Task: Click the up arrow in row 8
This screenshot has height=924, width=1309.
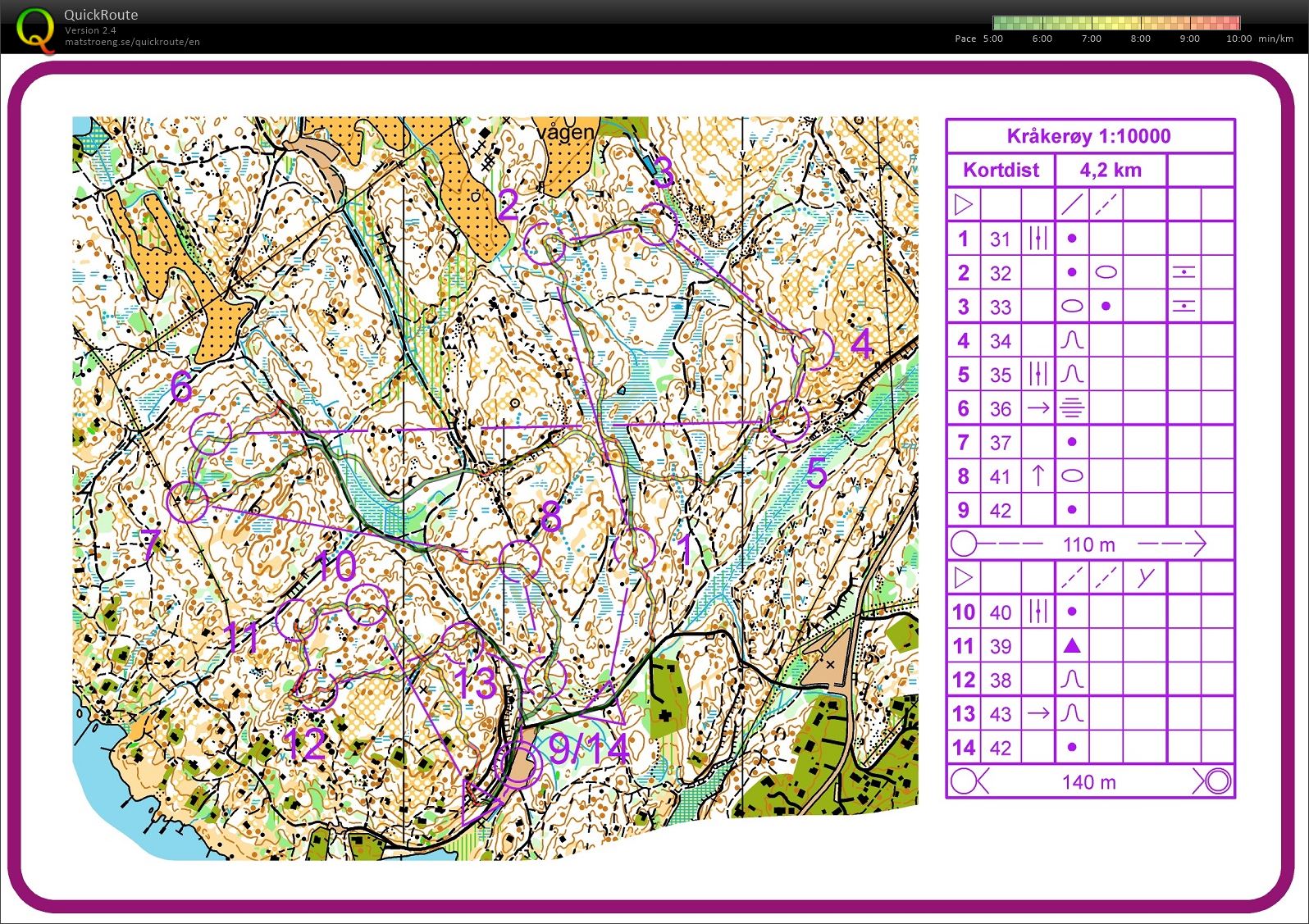Action: tap(1038, 476)
